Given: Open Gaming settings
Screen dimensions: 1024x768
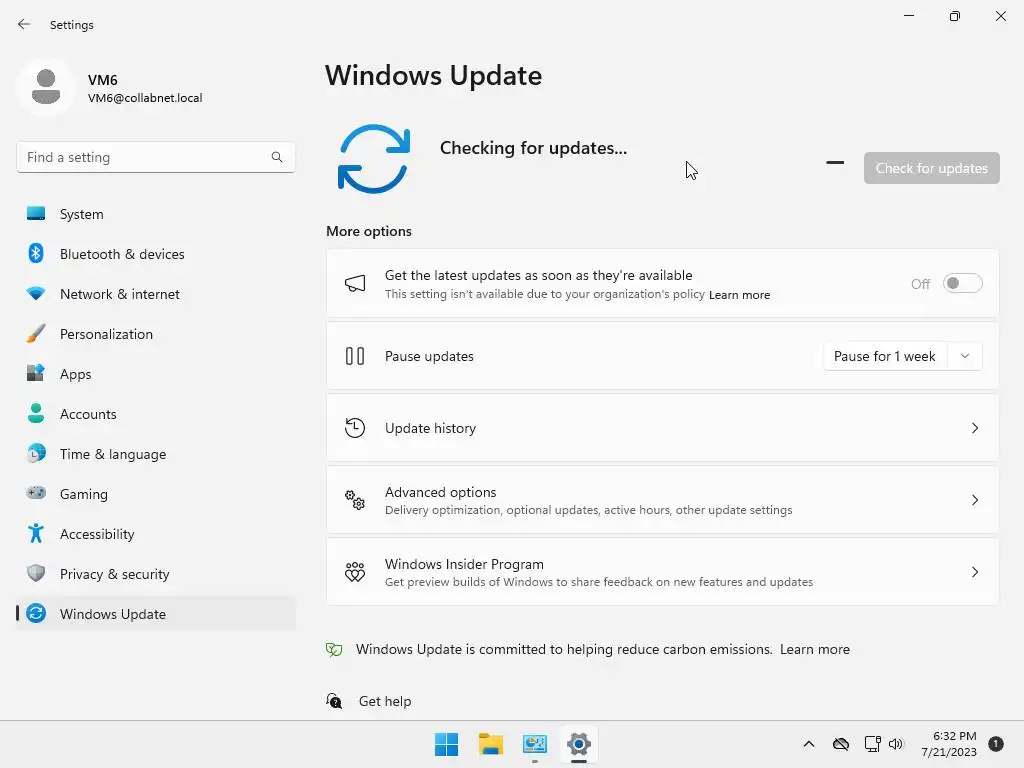Looking at the screenshot, I should (155, 494).
